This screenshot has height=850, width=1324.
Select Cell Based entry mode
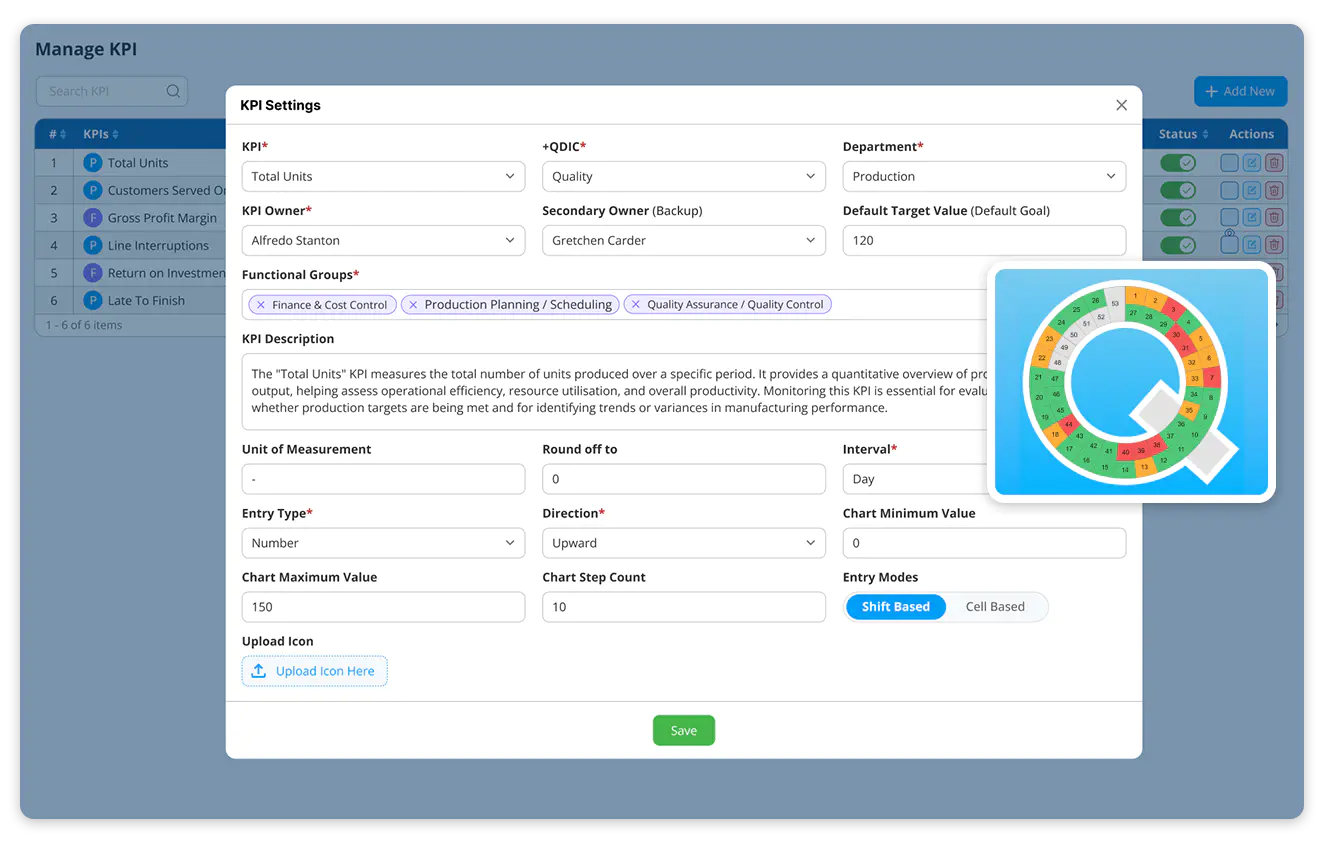pyautogui.click(x=995, y=607)
